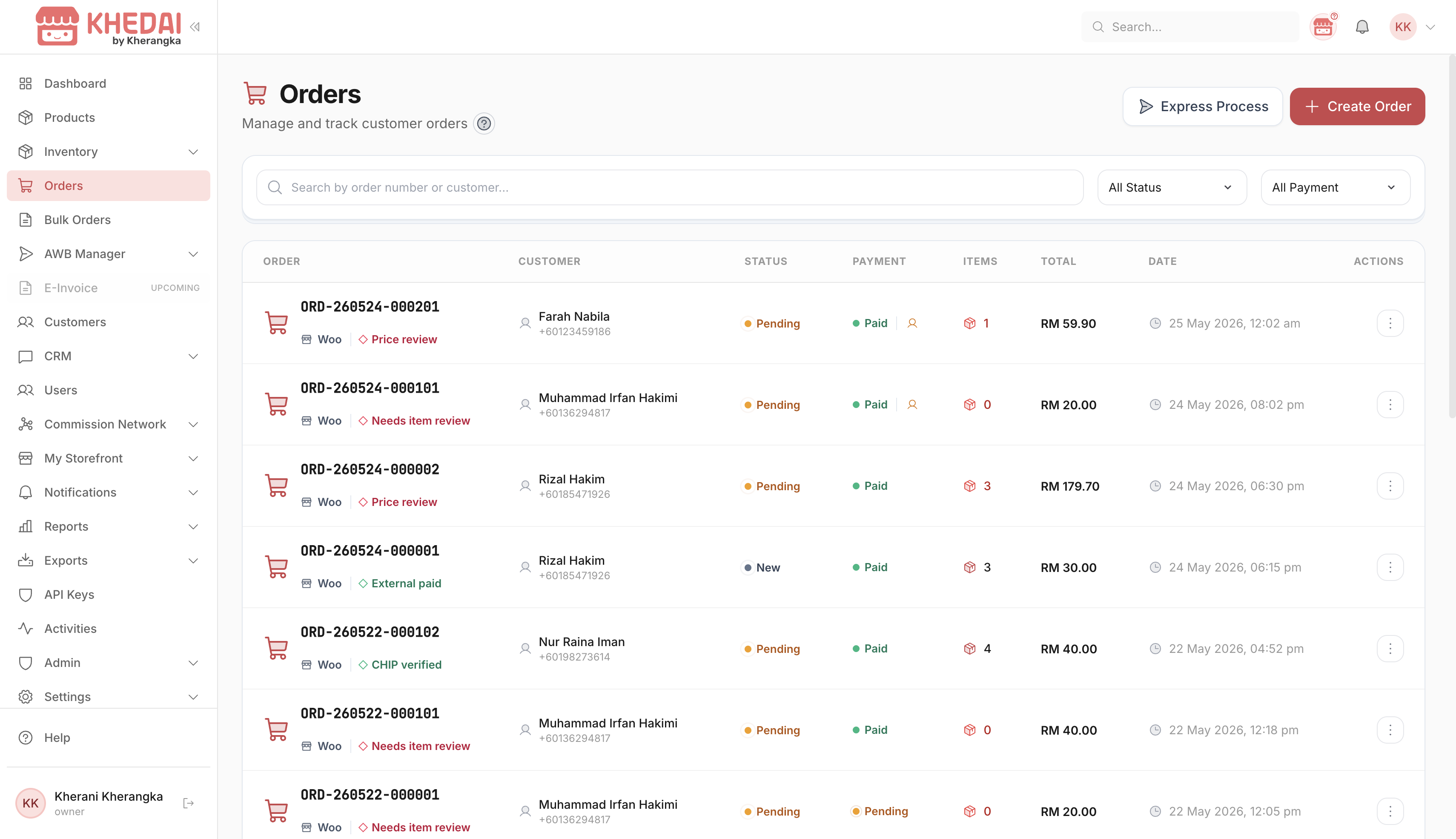The image size is (1456, 839).
Task: Click Farah Nabila customer name
Action: tap(573, 316)
